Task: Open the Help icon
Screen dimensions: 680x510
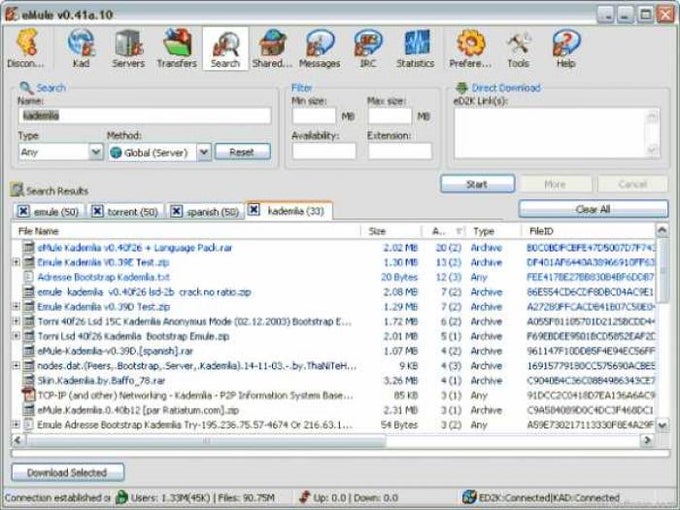Action: point(566,48)
